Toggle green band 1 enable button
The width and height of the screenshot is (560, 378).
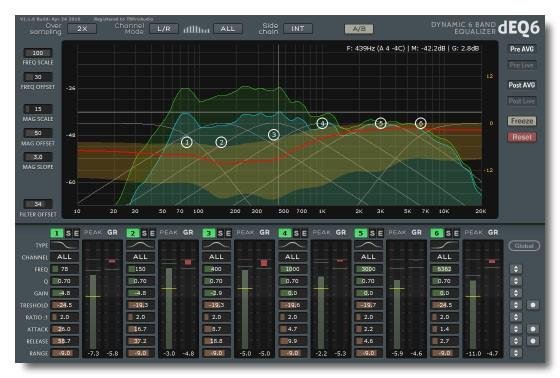[x=57, y=233]
